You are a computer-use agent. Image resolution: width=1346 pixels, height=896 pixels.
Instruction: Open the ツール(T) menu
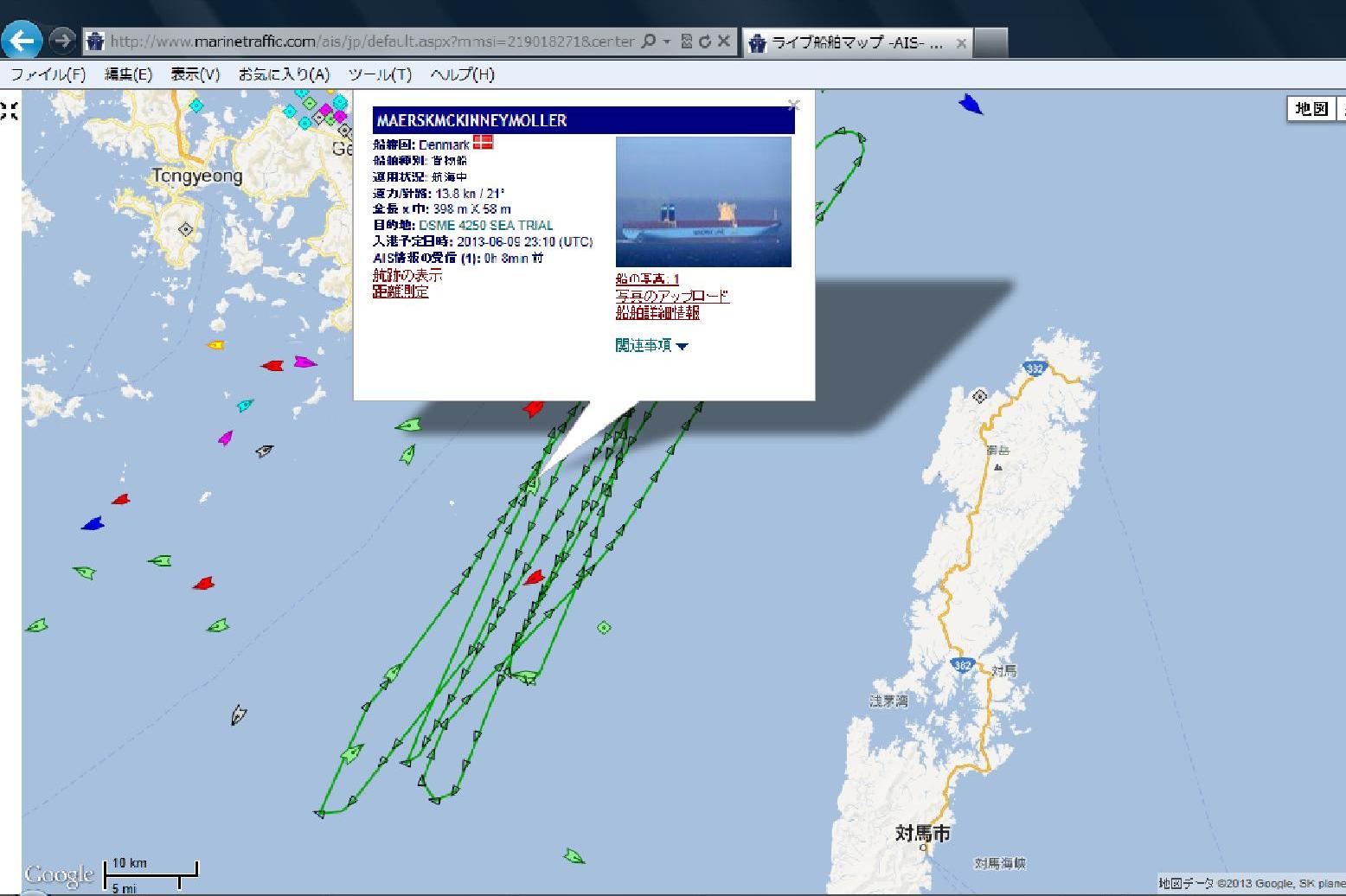(380, 74)
